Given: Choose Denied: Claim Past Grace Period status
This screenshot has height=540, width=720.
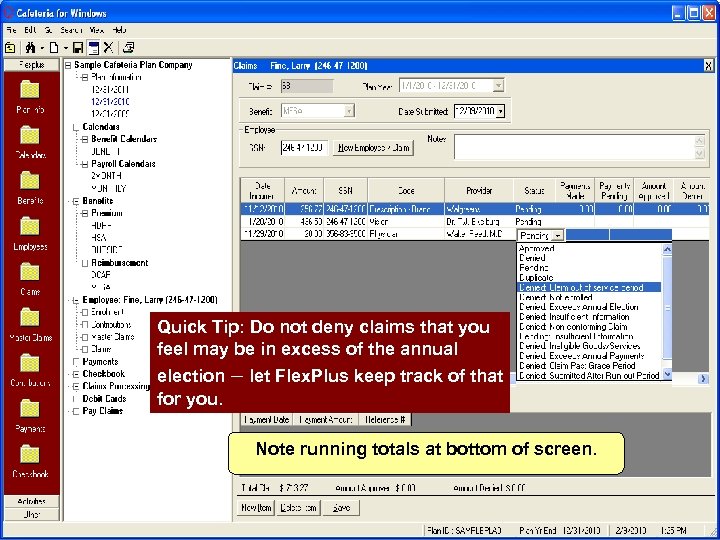Looking at the screenshot, I should click(589, 366).
